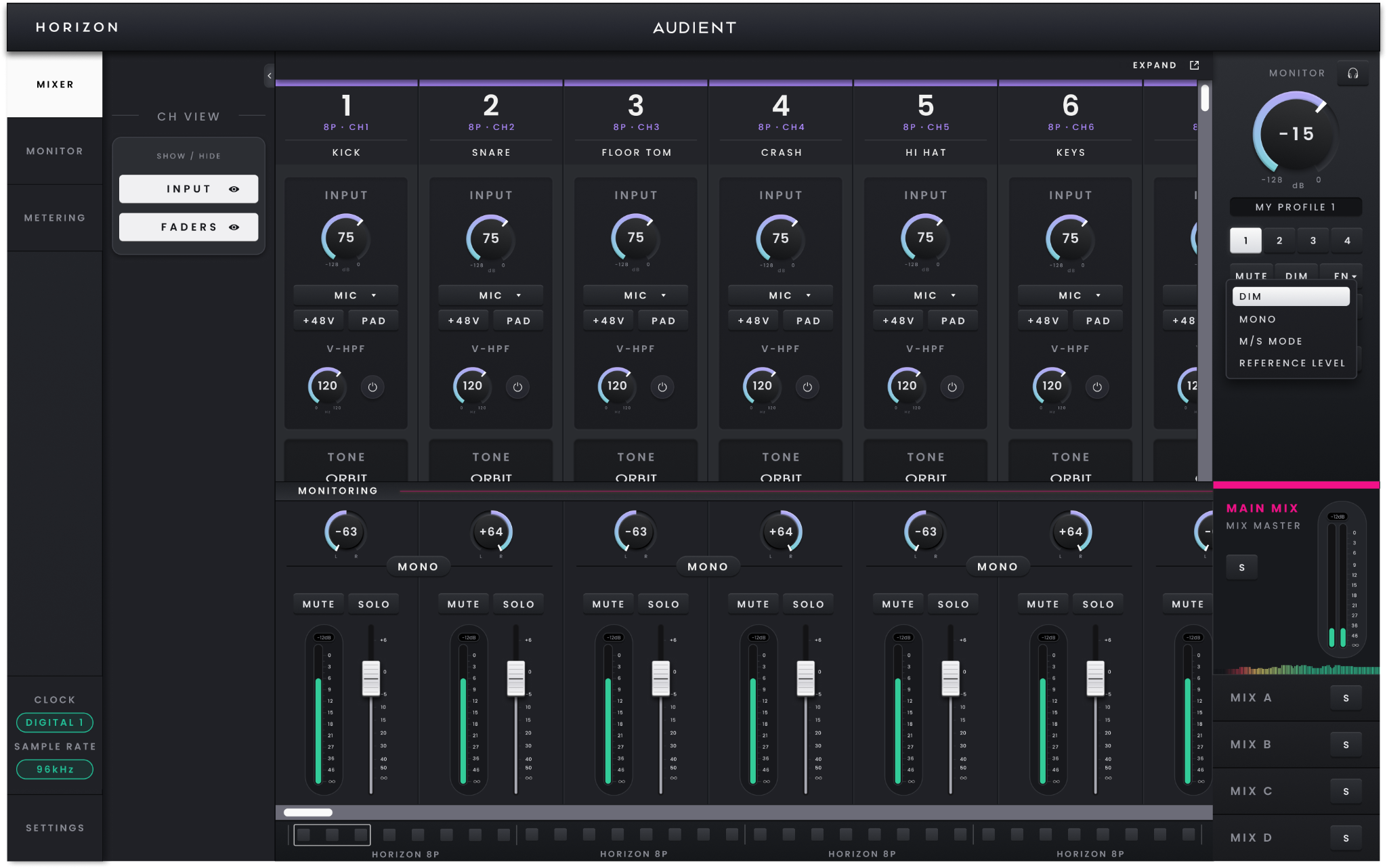Open the FN function dropdown
The height and width of the screenshot is (868, 1387).
pyautogui.click(x=1342, y=274)
